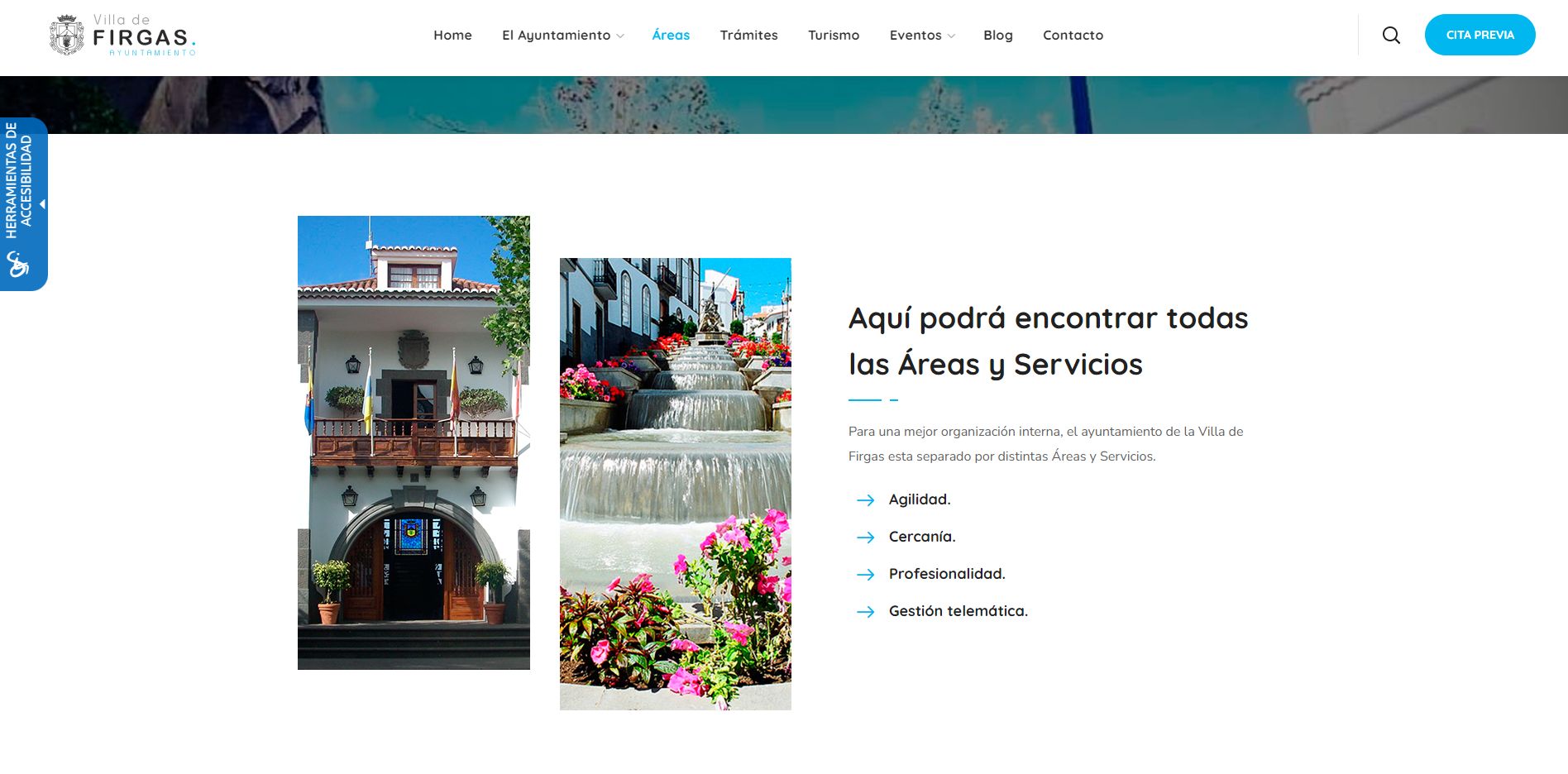Expand the Eventos dropdown chevron
The image size is (1568, 774).
click(951, 36)
